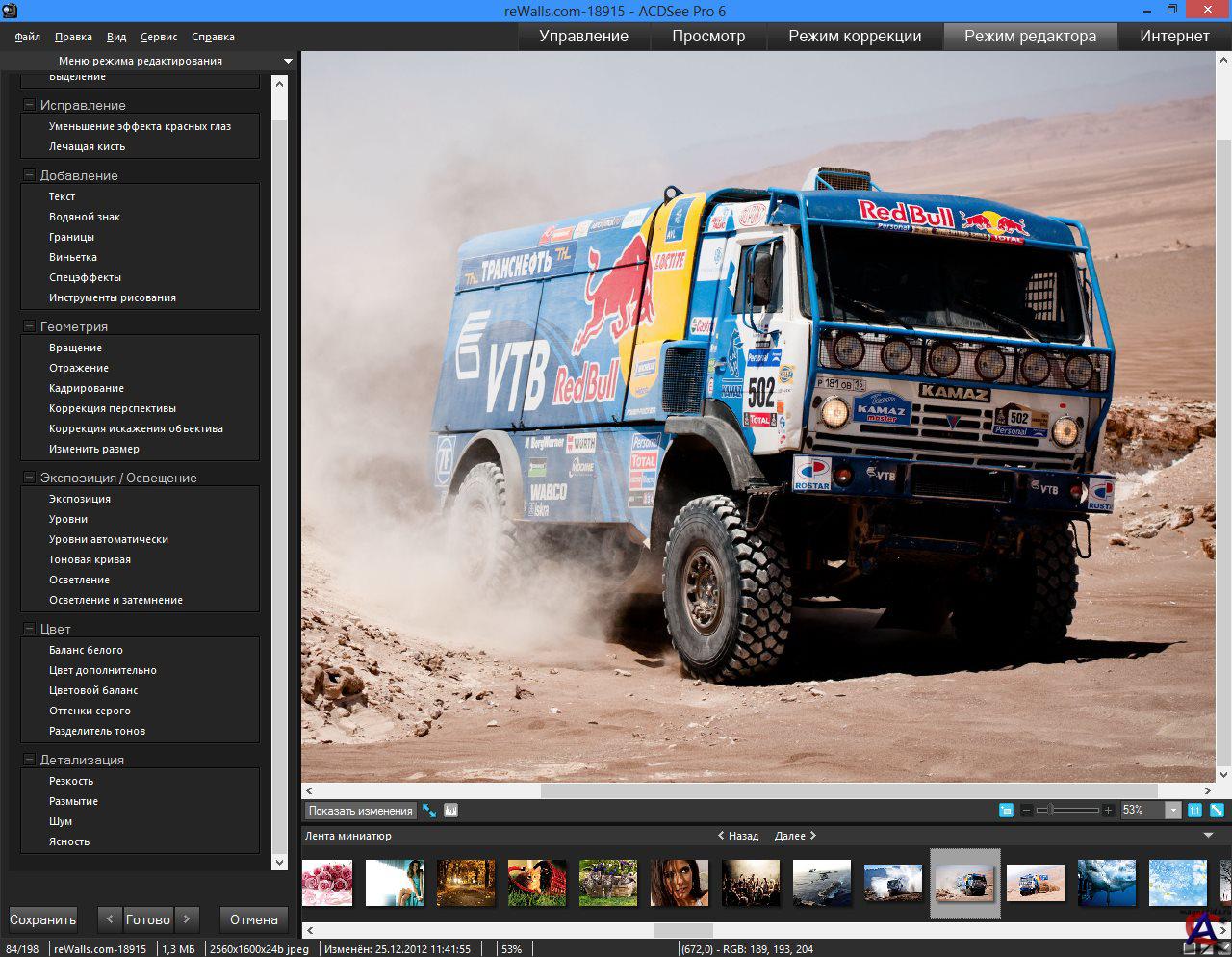Click the previous image arrow beside Готово
This screenshot has width=1232, height=957.
pos(111,919)
